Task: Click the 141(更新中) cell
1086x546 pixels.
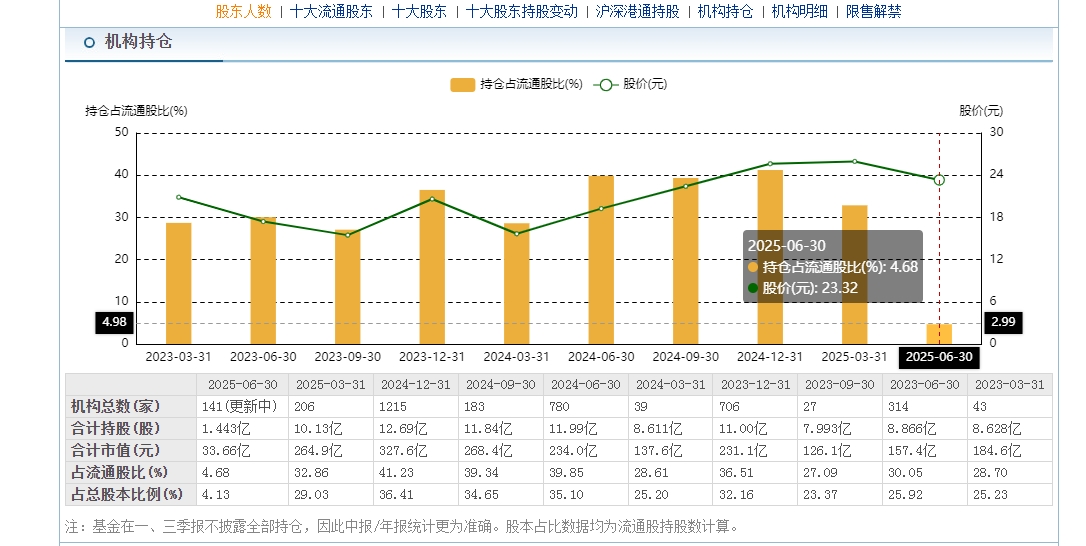Action: point(242,406)
